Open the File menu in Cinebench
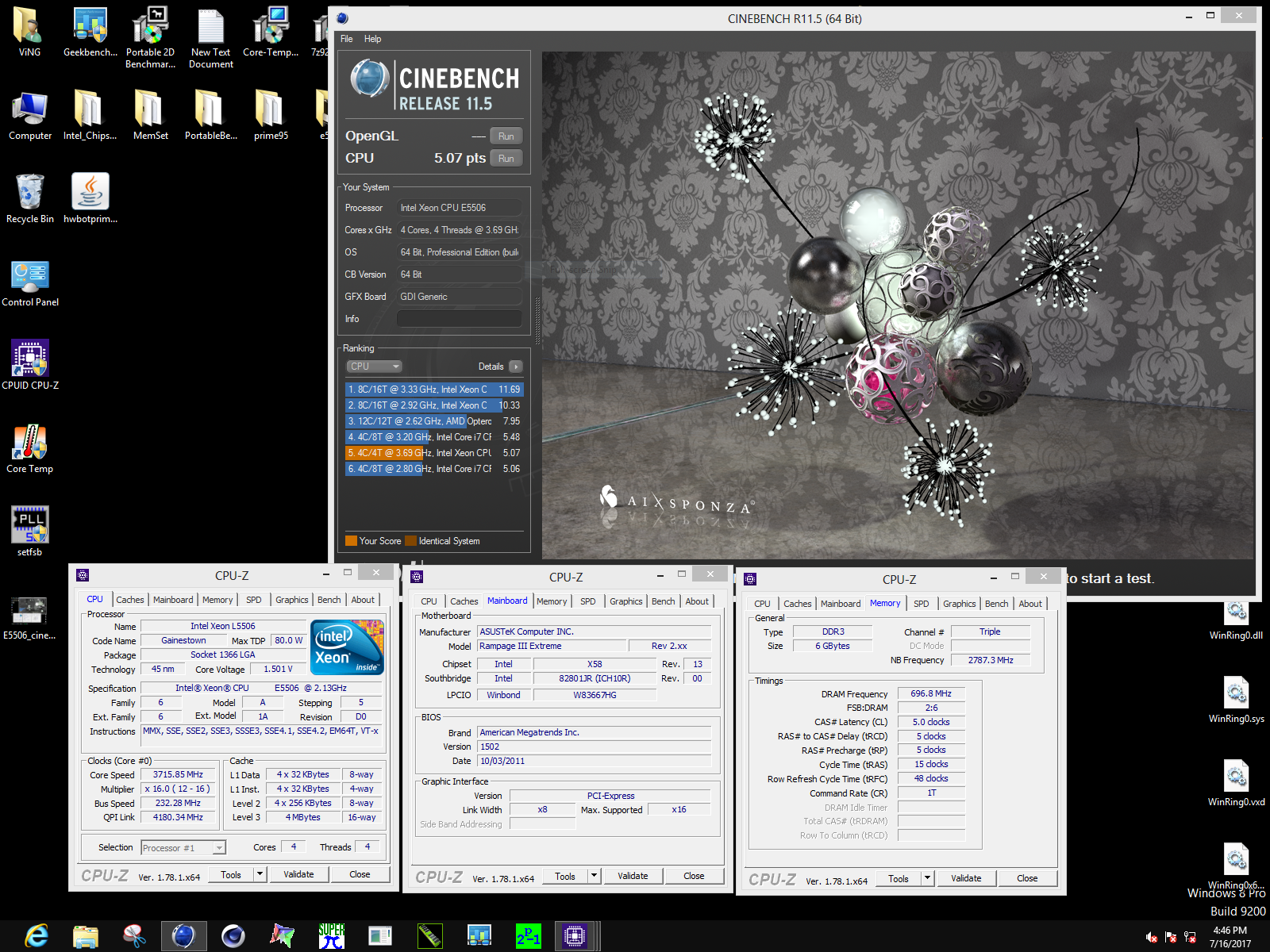1270x952 pixels. point(347,39)
